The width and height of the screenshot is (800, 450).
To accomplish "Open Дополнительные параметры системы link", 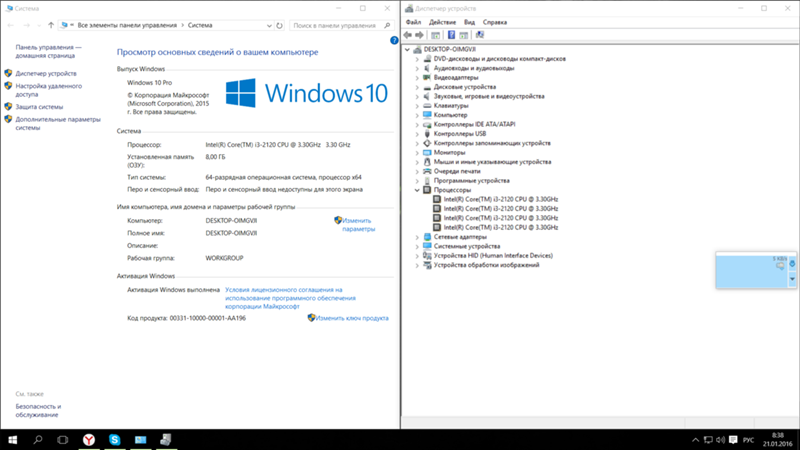I will click(58, 123).
